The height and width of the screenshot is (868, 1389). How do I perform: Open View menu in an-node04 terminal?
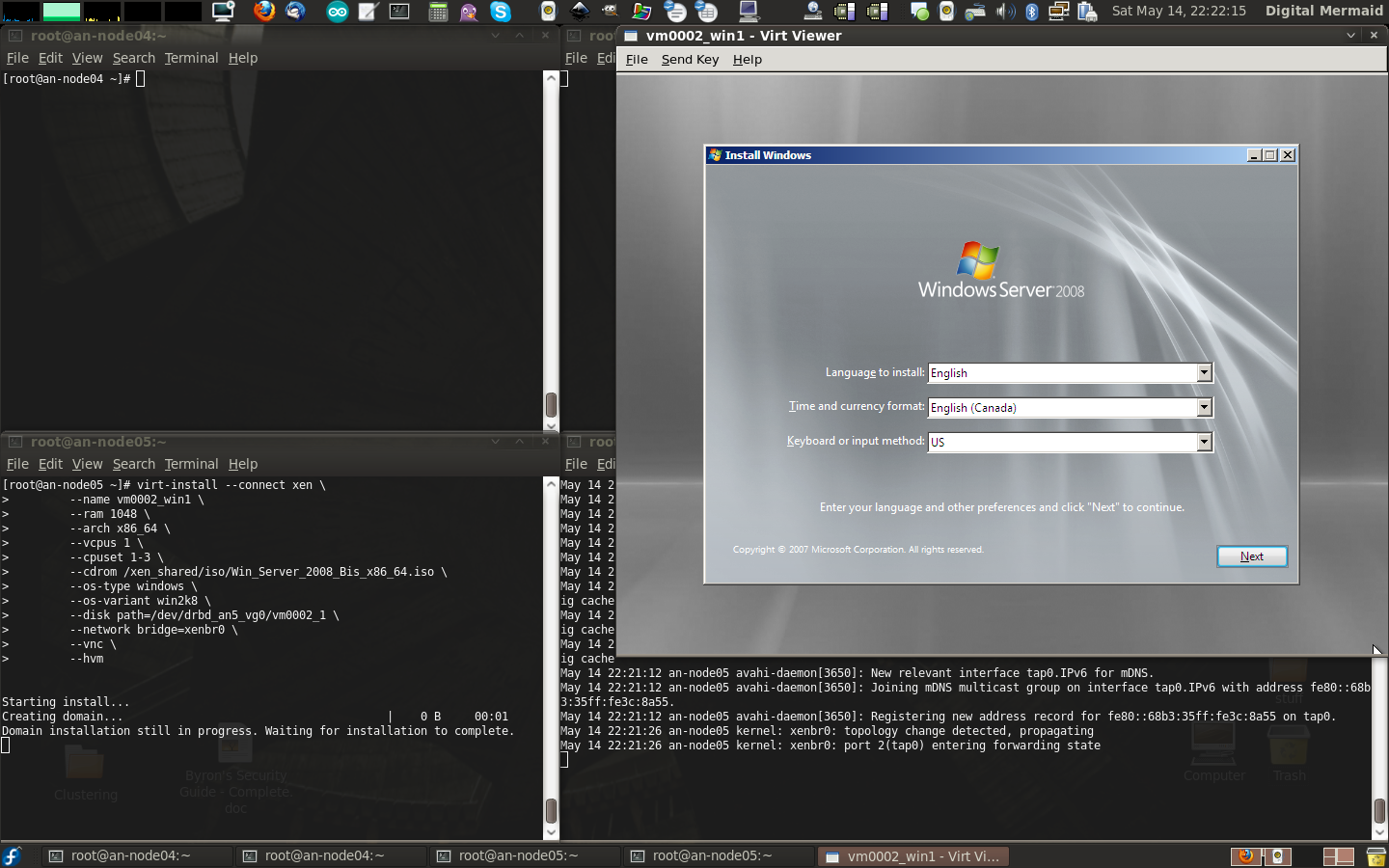(x=87, y=58)
